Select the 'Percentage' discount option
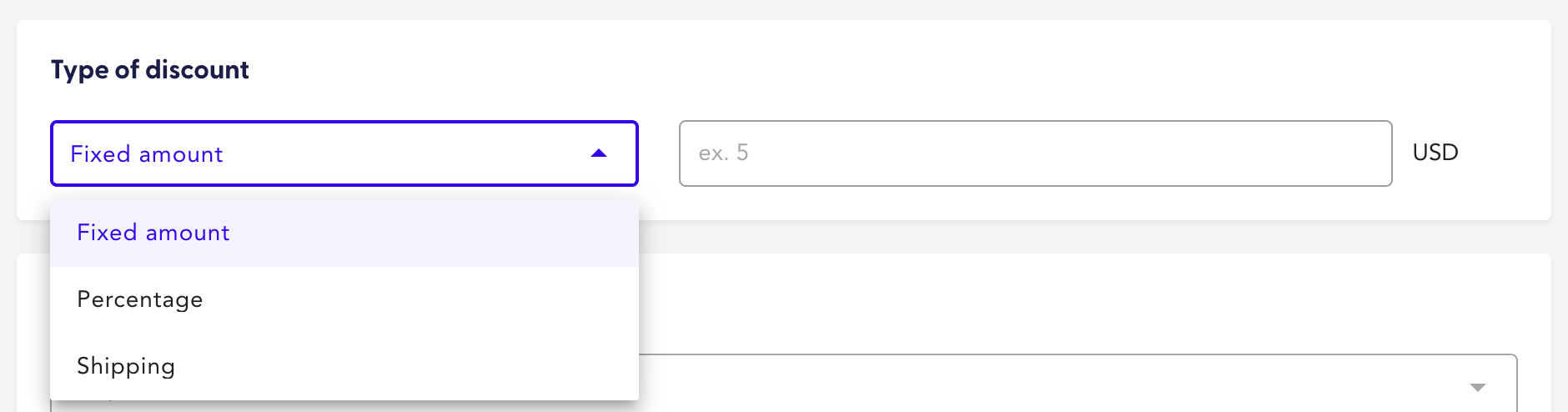1568x412 pixels. coord(140,299)
